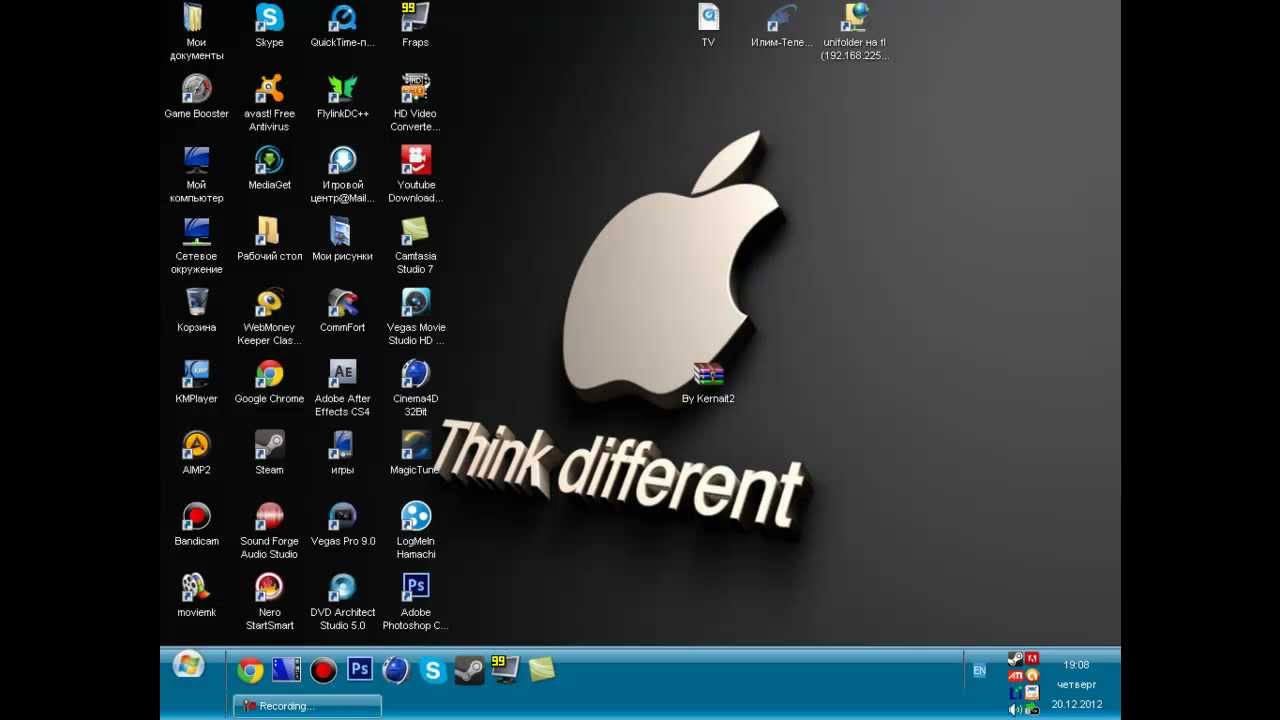Screen dimensions: 1280x720
Task: Open the Мои рисунки folder shortcut
Action: [x=342, y=239]
